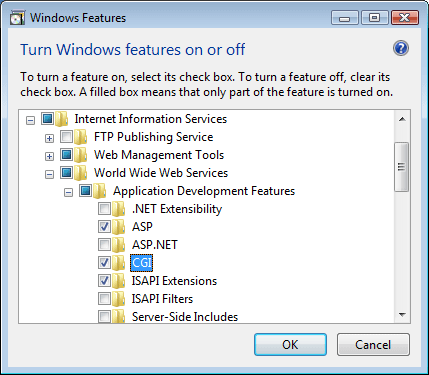Select the ASP label text
The width and height of the screenshot is (429, 375).
[142, 227]
